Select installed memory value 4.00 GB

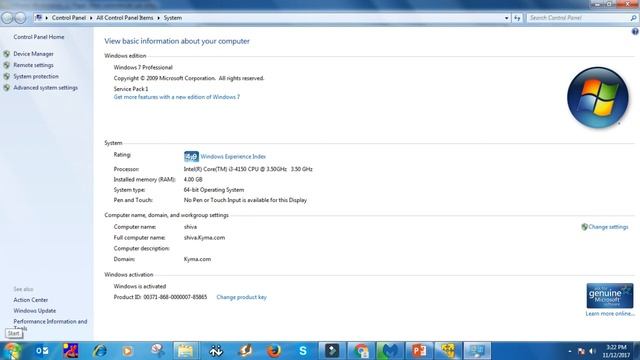[x=193, y=180]
